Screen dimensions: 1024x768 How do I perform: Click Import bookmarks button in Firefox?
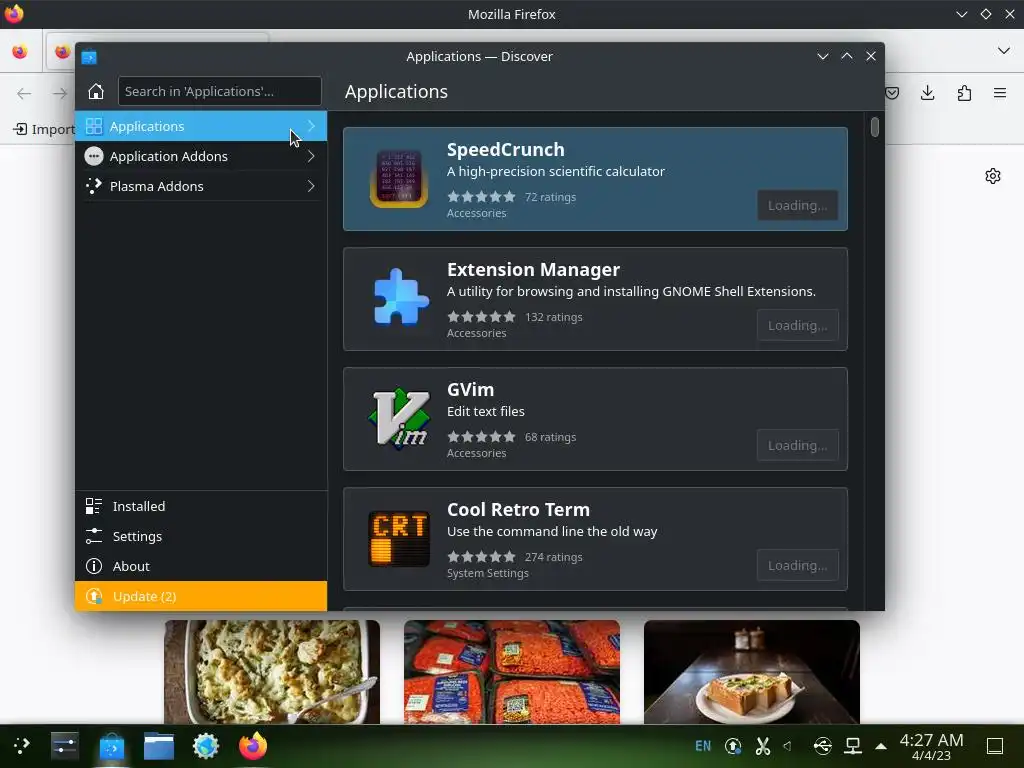coord(44,129)
